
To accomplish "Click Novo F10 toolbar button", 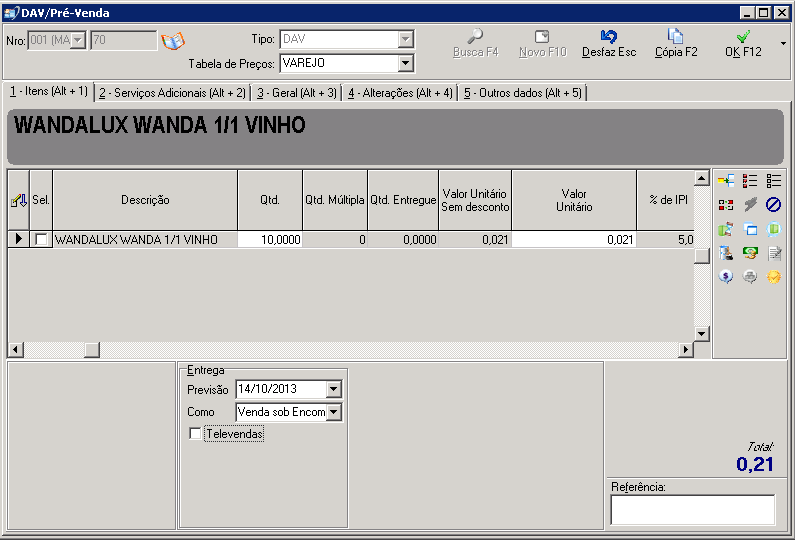I will [542, 44].
